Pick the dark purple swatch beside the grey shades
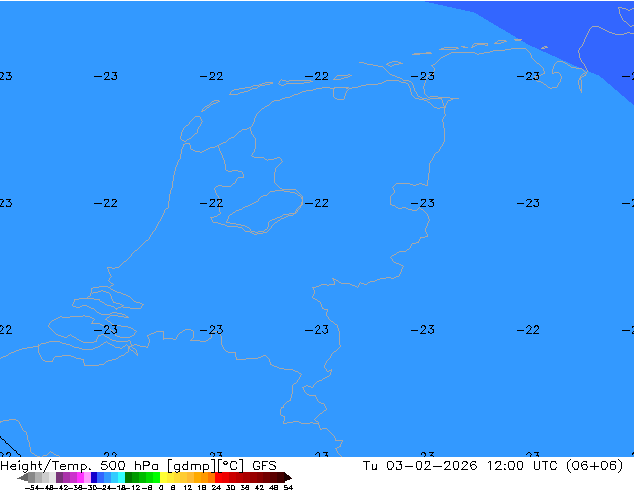 click(x=59, y=477)
